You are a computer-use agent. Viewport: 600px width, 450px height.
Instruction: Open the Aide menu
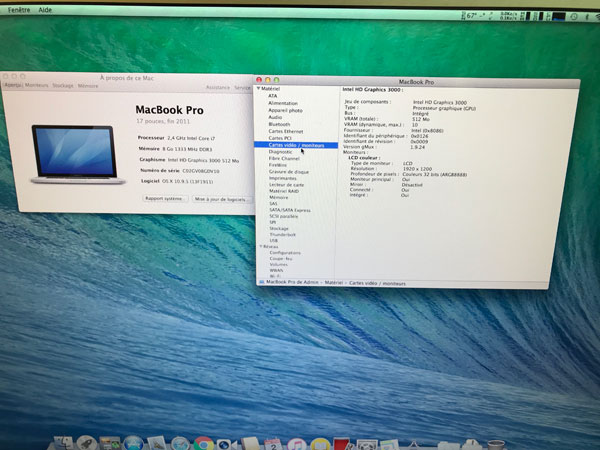pos(45,10)
